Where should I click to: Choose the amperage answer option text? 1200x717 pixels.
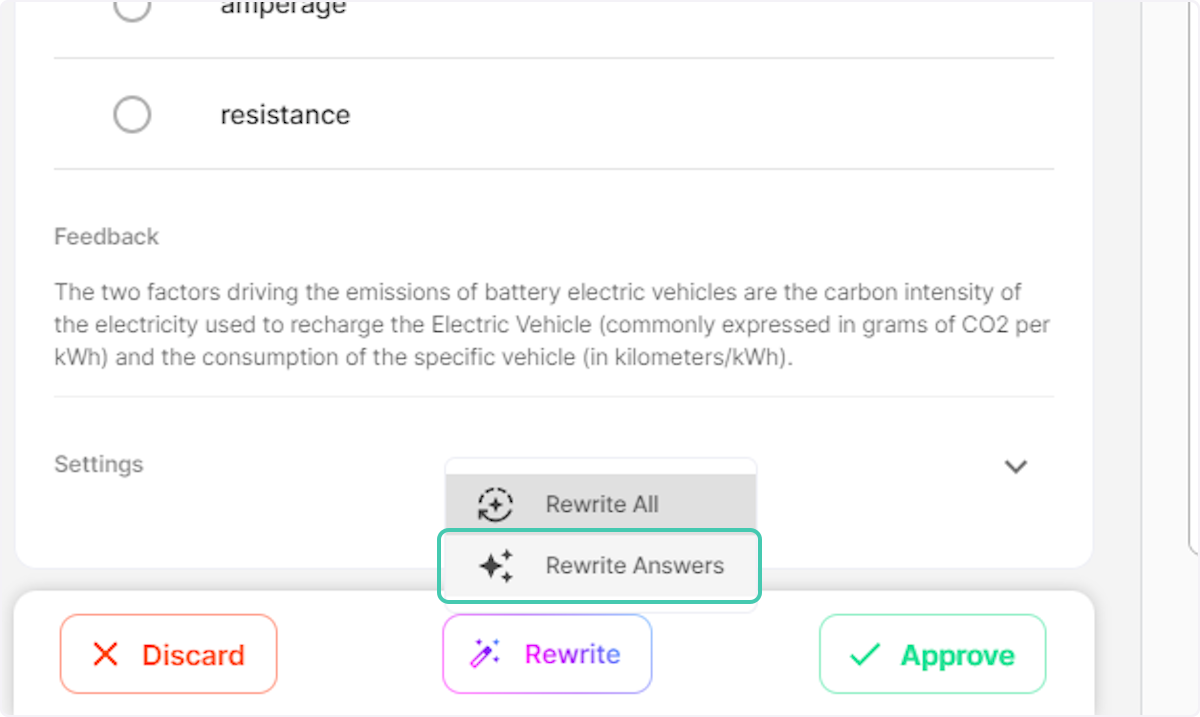point(283,8)
